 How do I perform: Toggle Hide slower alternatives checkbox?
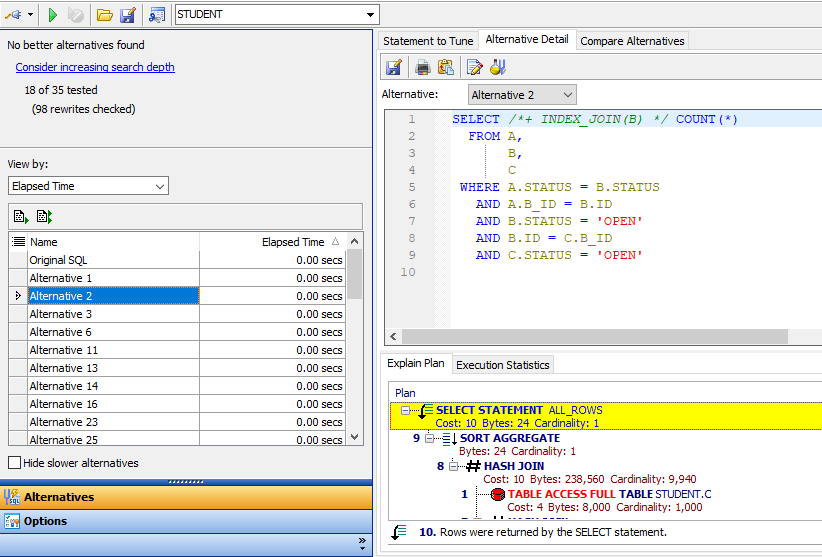pos(15,463)
